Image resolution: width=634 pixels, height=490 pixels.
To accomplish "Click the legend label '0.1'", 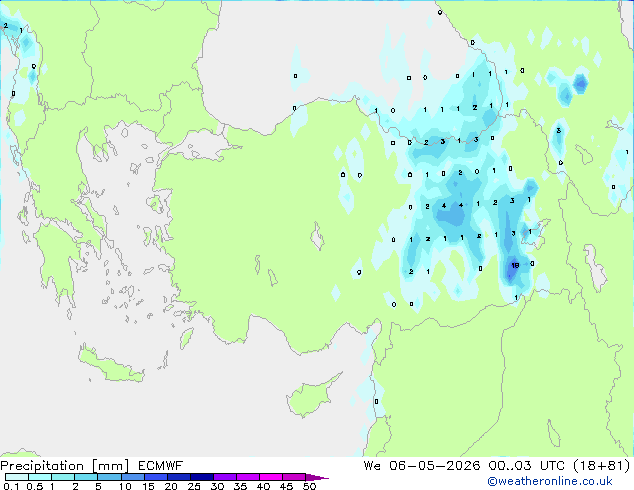I will (11, 486).
